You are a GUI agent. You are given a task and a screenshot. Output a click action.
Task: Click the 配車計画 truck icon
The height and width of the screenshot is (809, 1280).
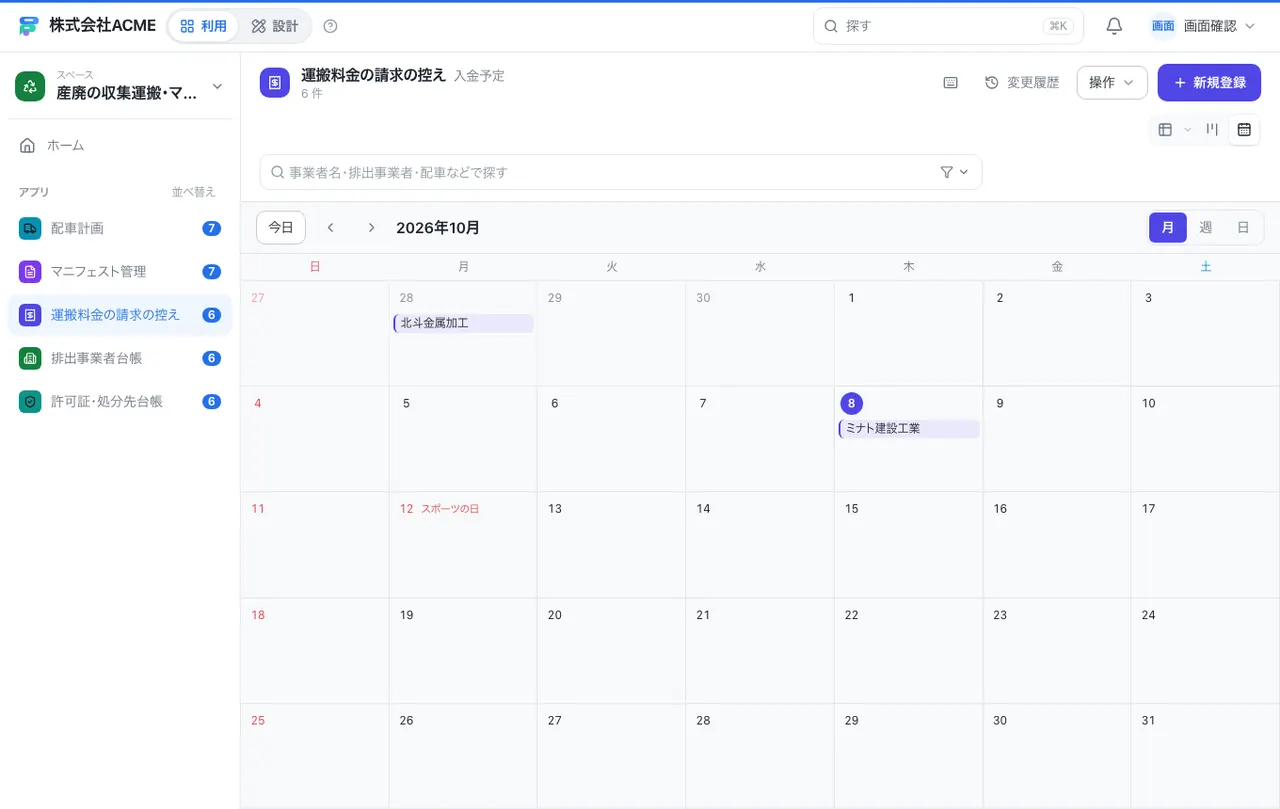pyautogui.click(x=30, y=228)
